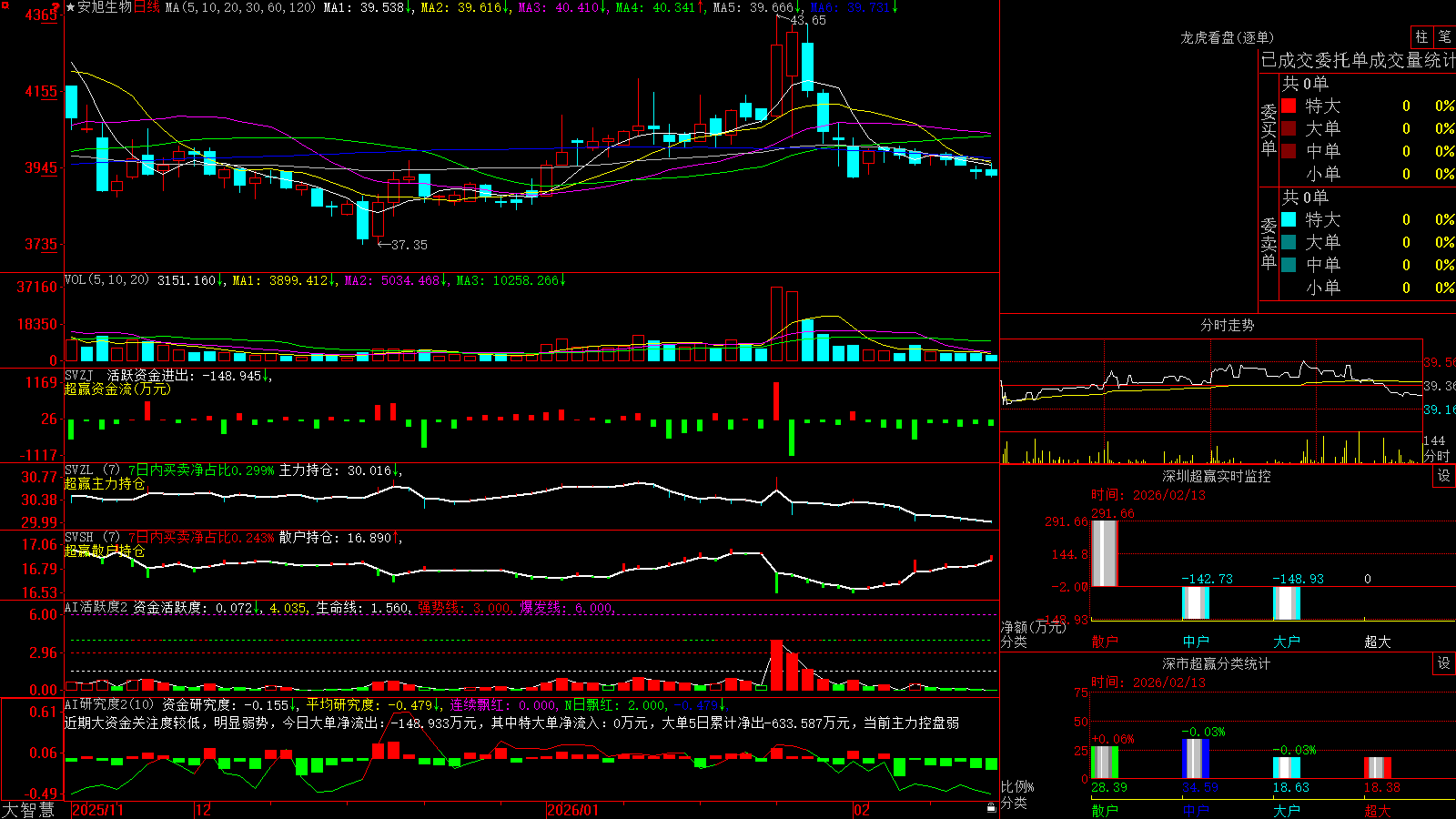Open 设 settings for 深圳超赢实时监控 panel

[1444, 476]
